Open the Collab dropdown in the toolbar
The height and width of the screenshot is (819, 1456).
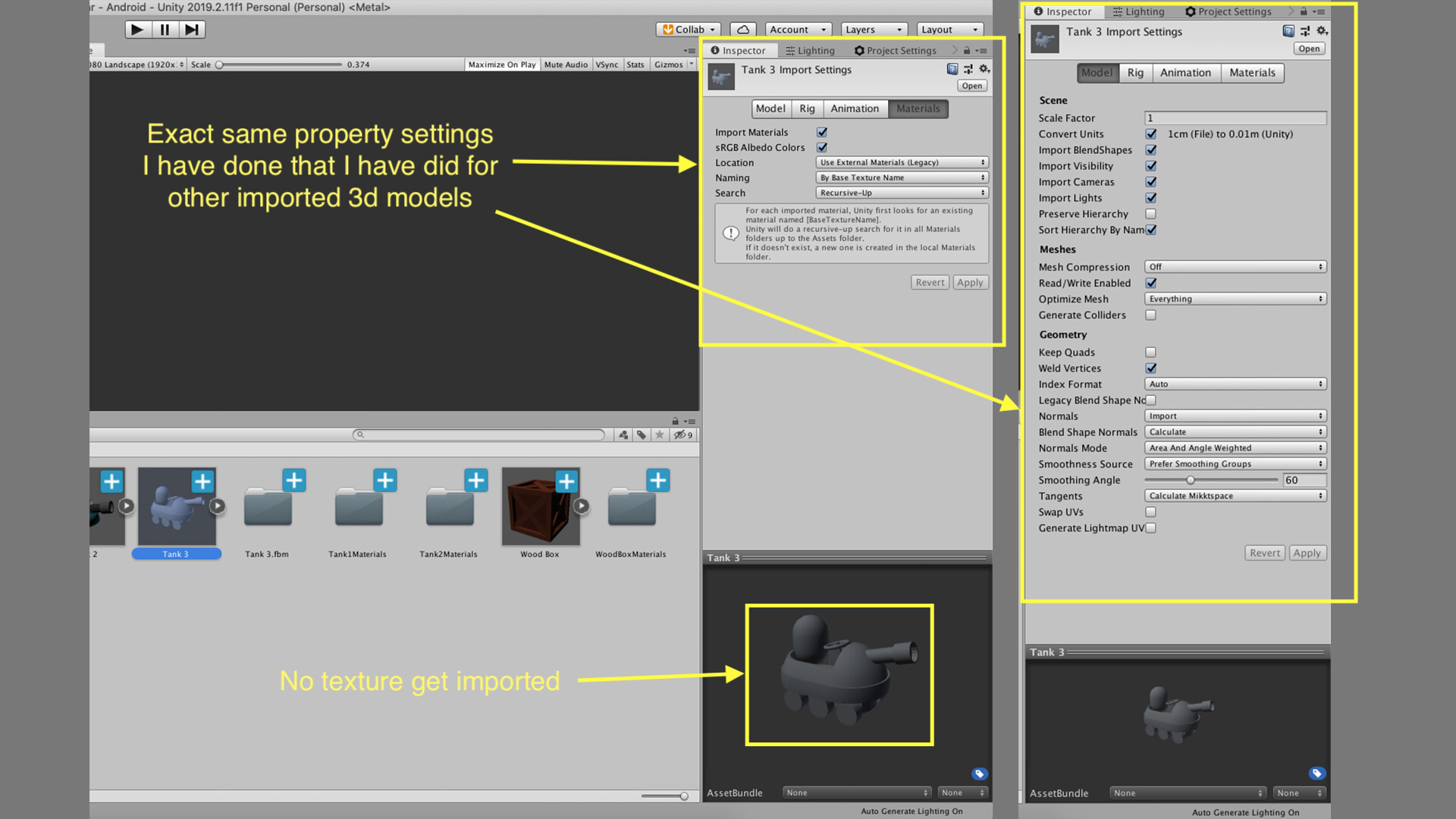tap(686, 29)
